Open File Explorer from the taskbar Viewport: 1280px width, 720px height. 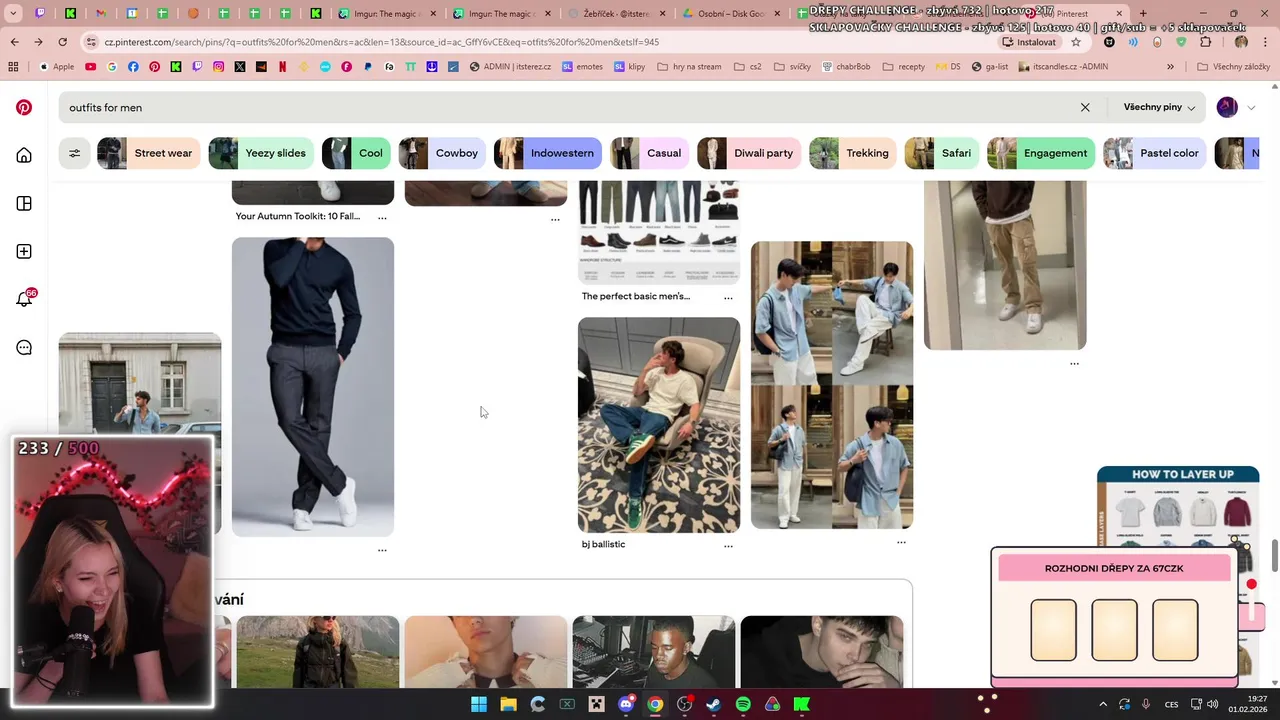coord(508,704)
